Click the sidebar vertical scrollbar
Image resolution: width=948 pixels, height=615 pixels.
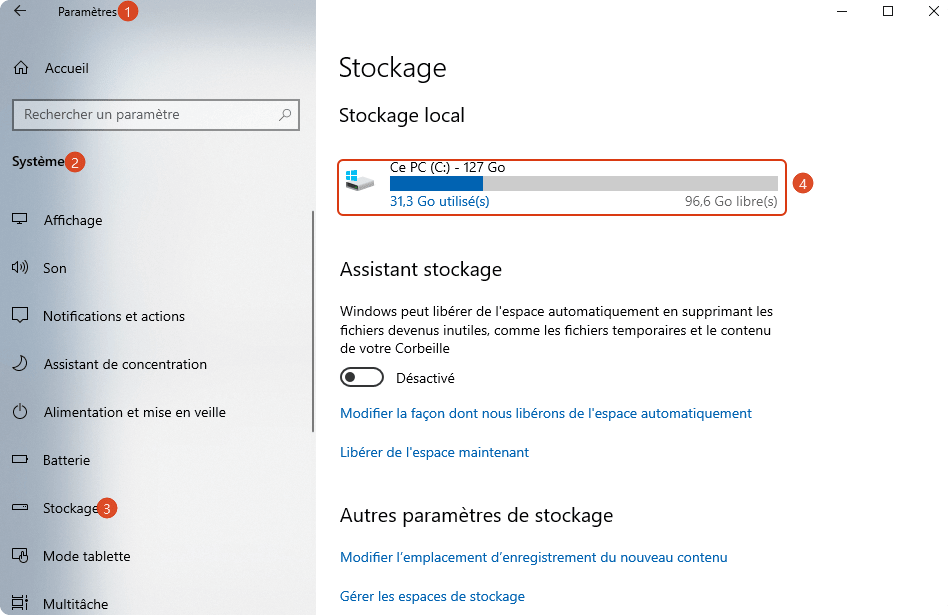313,321
